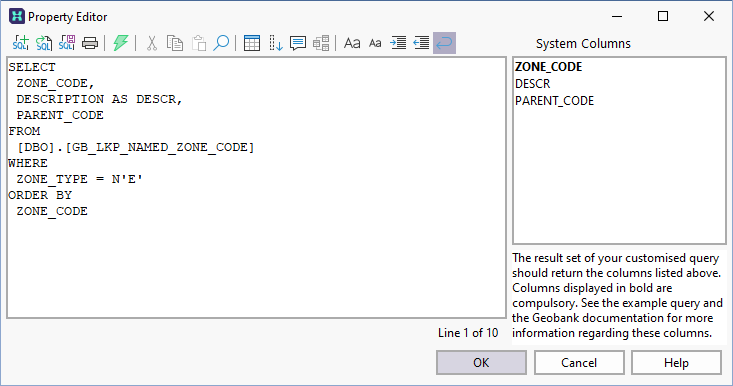The height and width of the screenshot is (386, 733).
Task: Click the Line 1 of 10 status text
Action: [x=468, y=333]
